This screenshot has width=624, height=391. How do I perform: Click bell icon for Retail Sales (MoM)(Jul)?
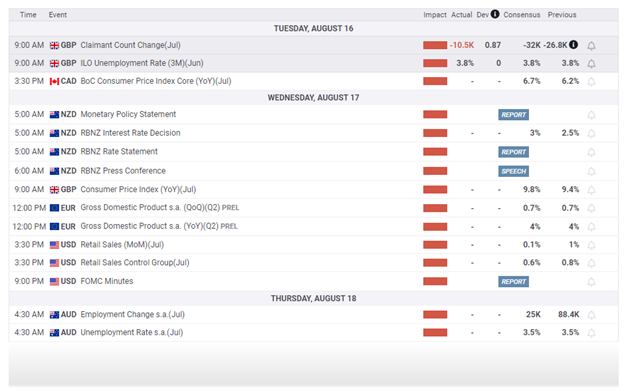[x=591, y=245]
